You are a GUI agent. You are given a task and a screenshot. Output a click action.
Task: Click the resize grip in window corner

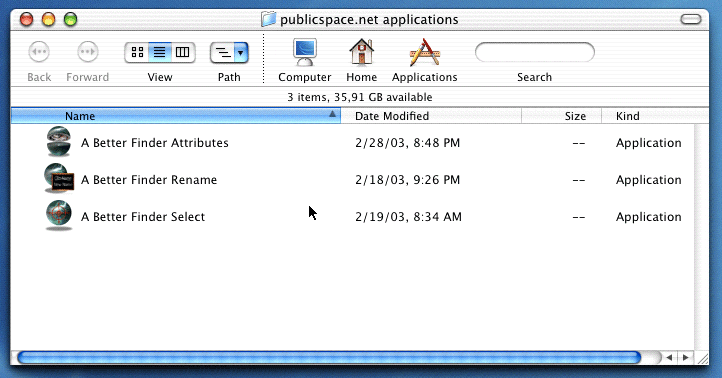pos(702,358)
